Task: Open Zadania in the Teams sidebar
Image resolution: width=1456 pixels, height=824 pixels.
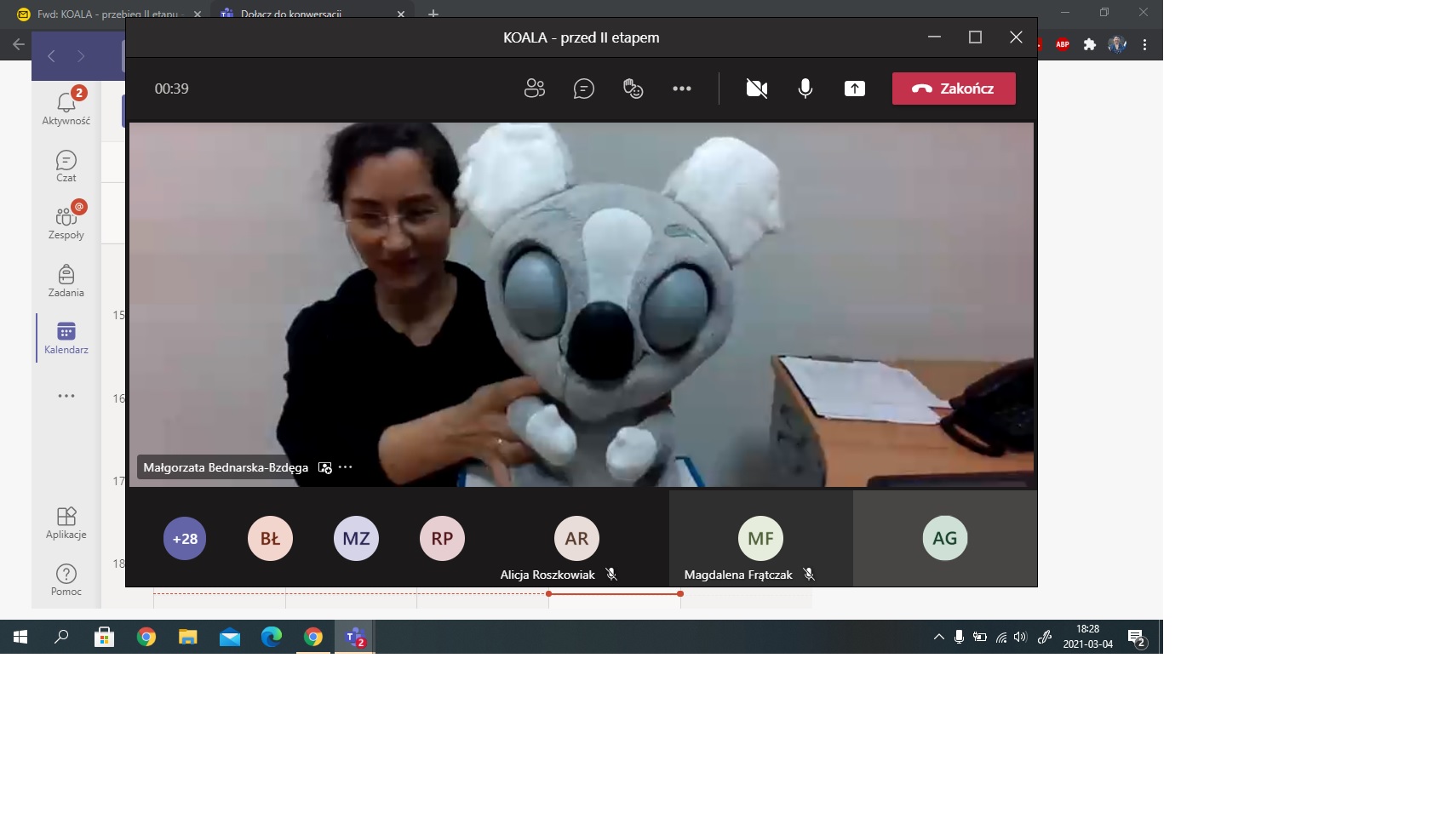Action: [x=66, y=281]
